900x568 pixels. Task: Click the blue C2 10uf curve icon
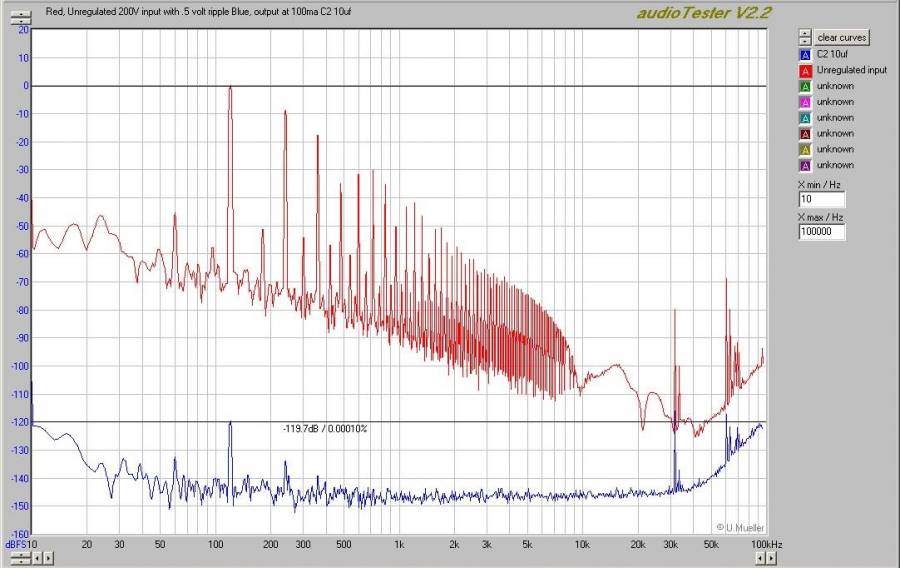click(804, 54)
